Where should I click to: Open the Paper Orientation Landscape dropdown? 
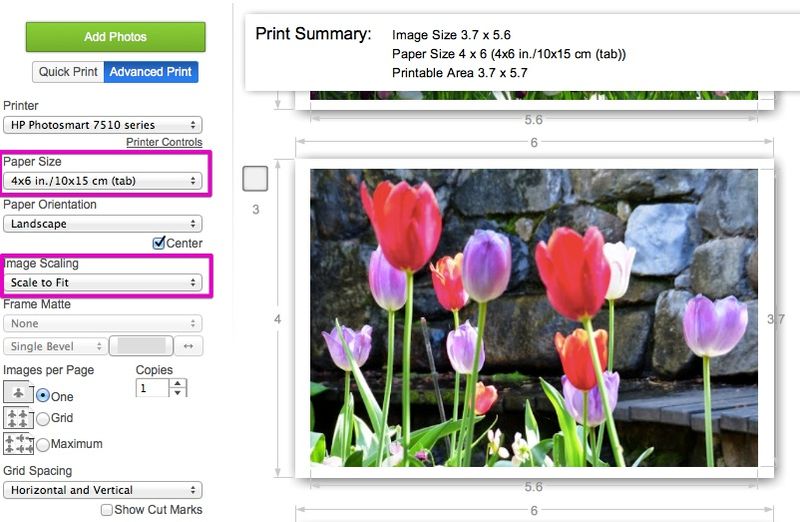coord(103,224)
